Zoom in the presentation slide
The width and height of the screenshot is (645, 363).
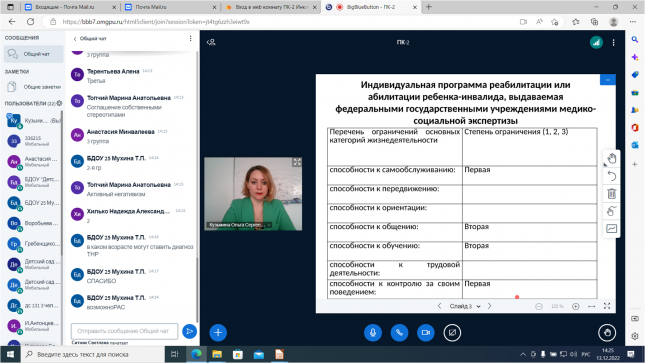575,306
